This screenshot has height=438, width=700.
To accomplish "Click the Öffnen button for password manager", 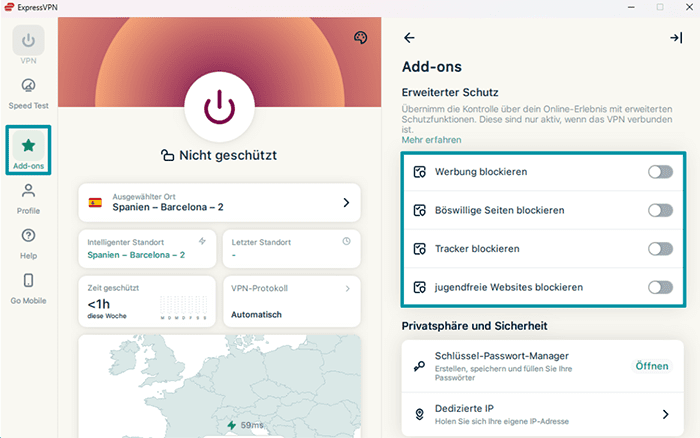I will pyautogui.click(x=651, y=366).
